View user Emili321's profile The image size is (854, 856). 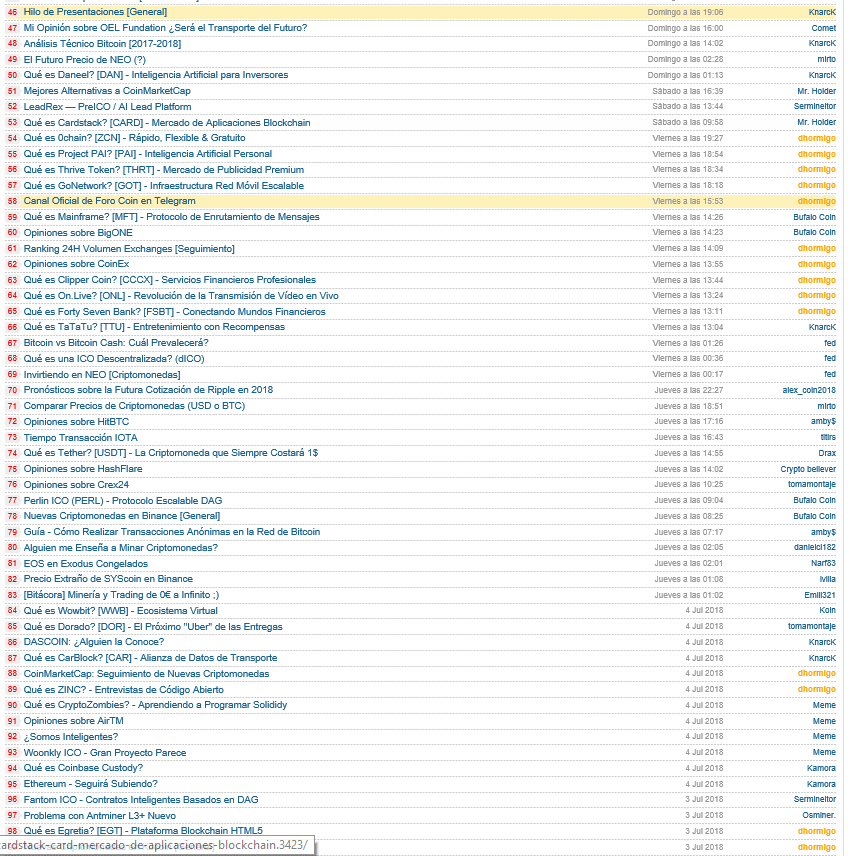click(820, 595)
